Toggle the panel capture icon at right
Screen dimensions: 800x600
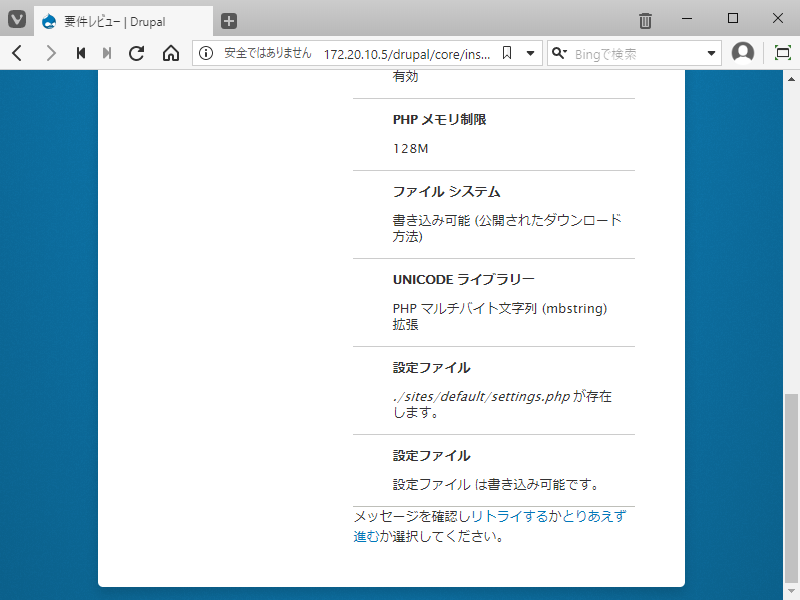point(782,53)
